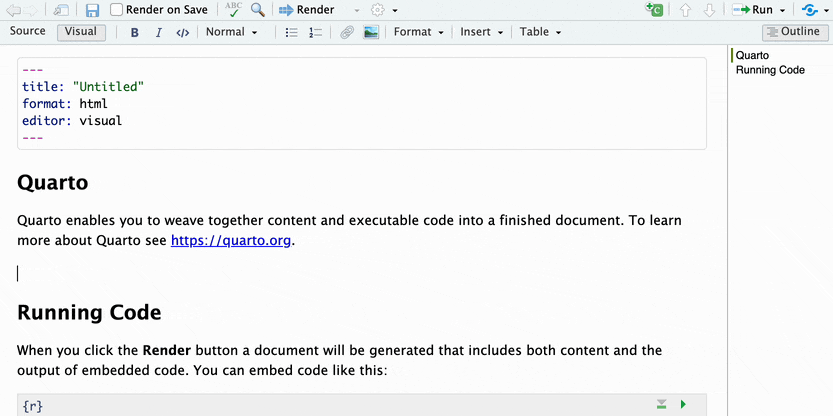Screen dimensions: 833x416
Task: Open the Insert menu
Action: 481,32
